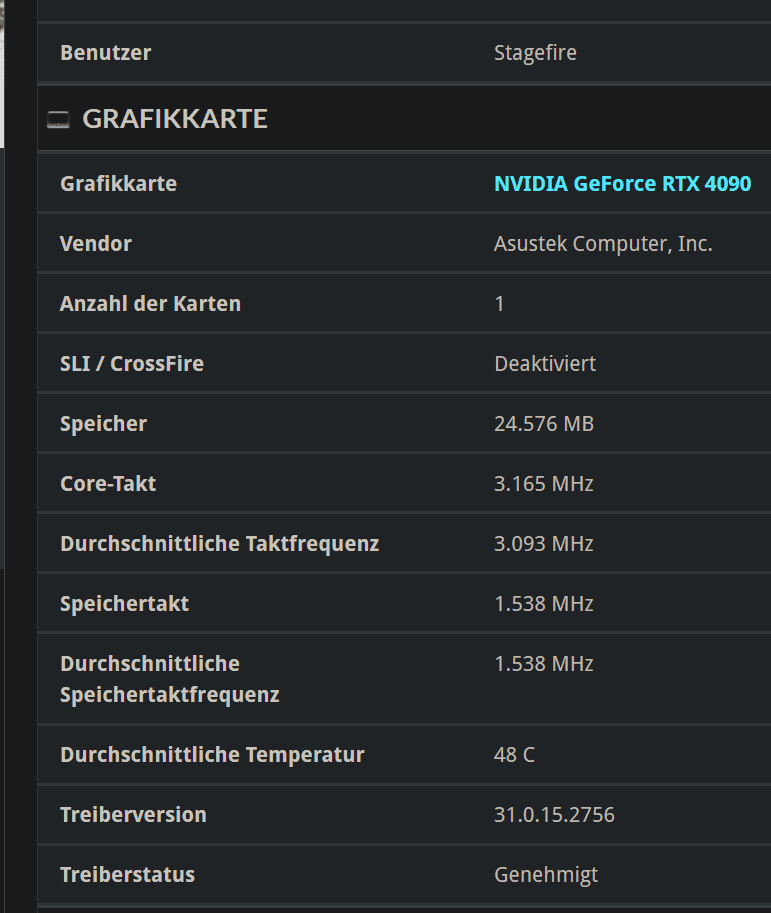Select driver version 31.0.15.2756
The height and width of the screenshot is (913, 771).
pyautogui.click(x=554, y=815)
